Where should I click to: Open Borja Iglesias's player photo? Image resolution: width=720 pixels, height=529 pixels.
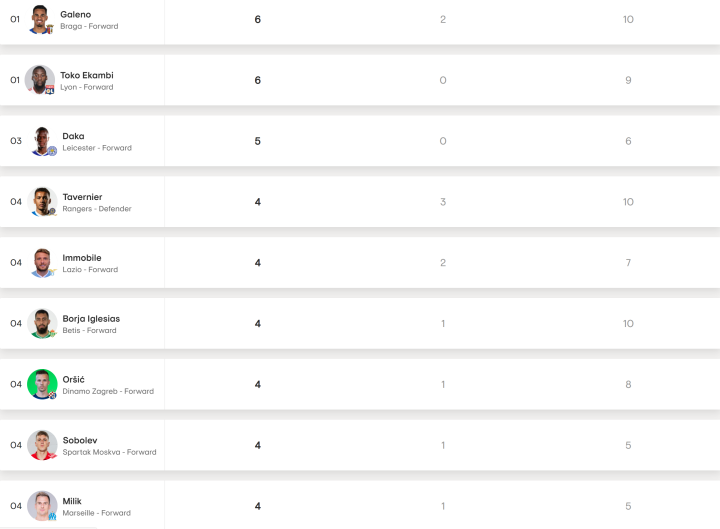point(42,324)
